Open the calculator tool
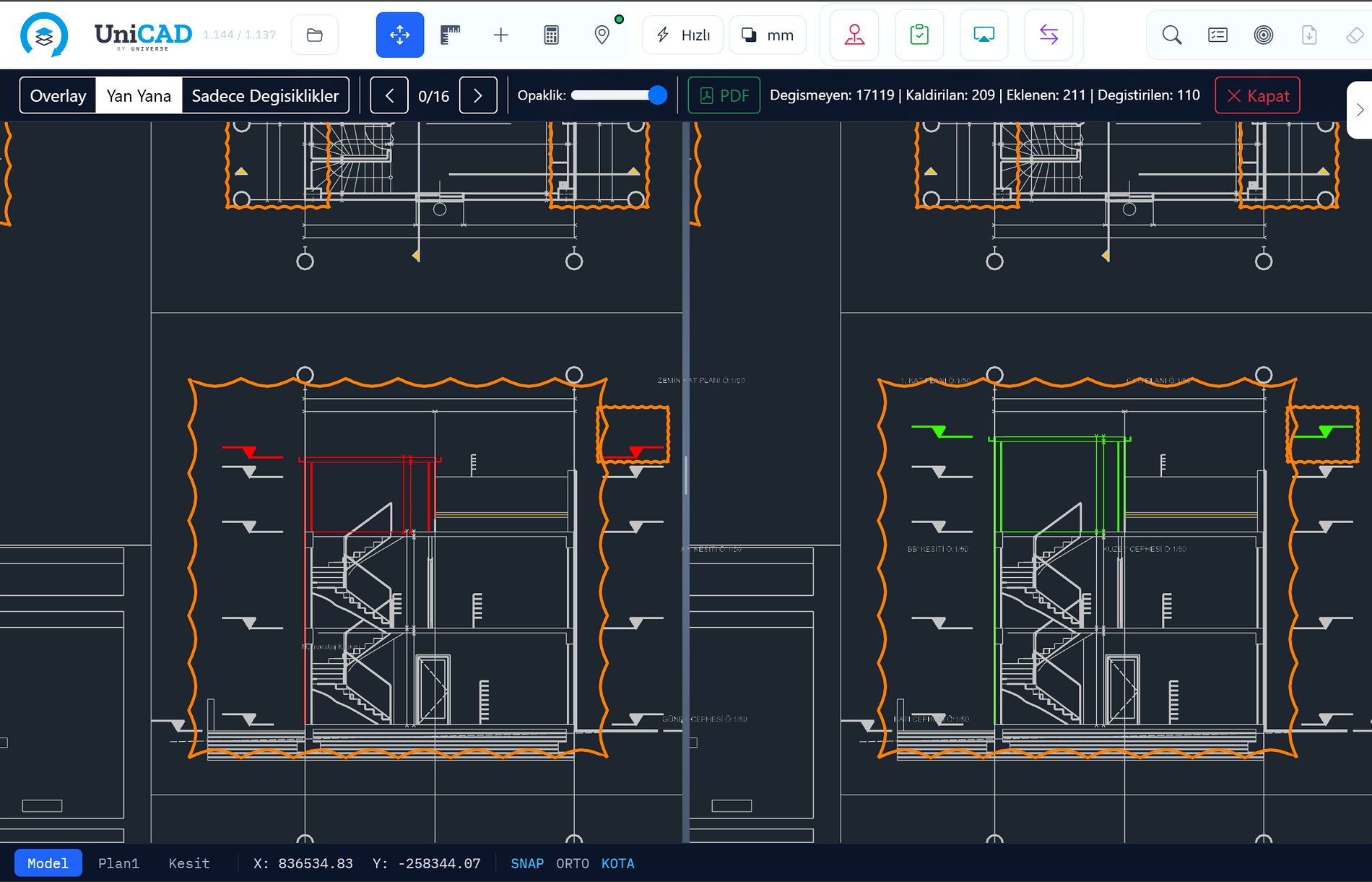The image size is (1372, 882). tap(552, 35)
